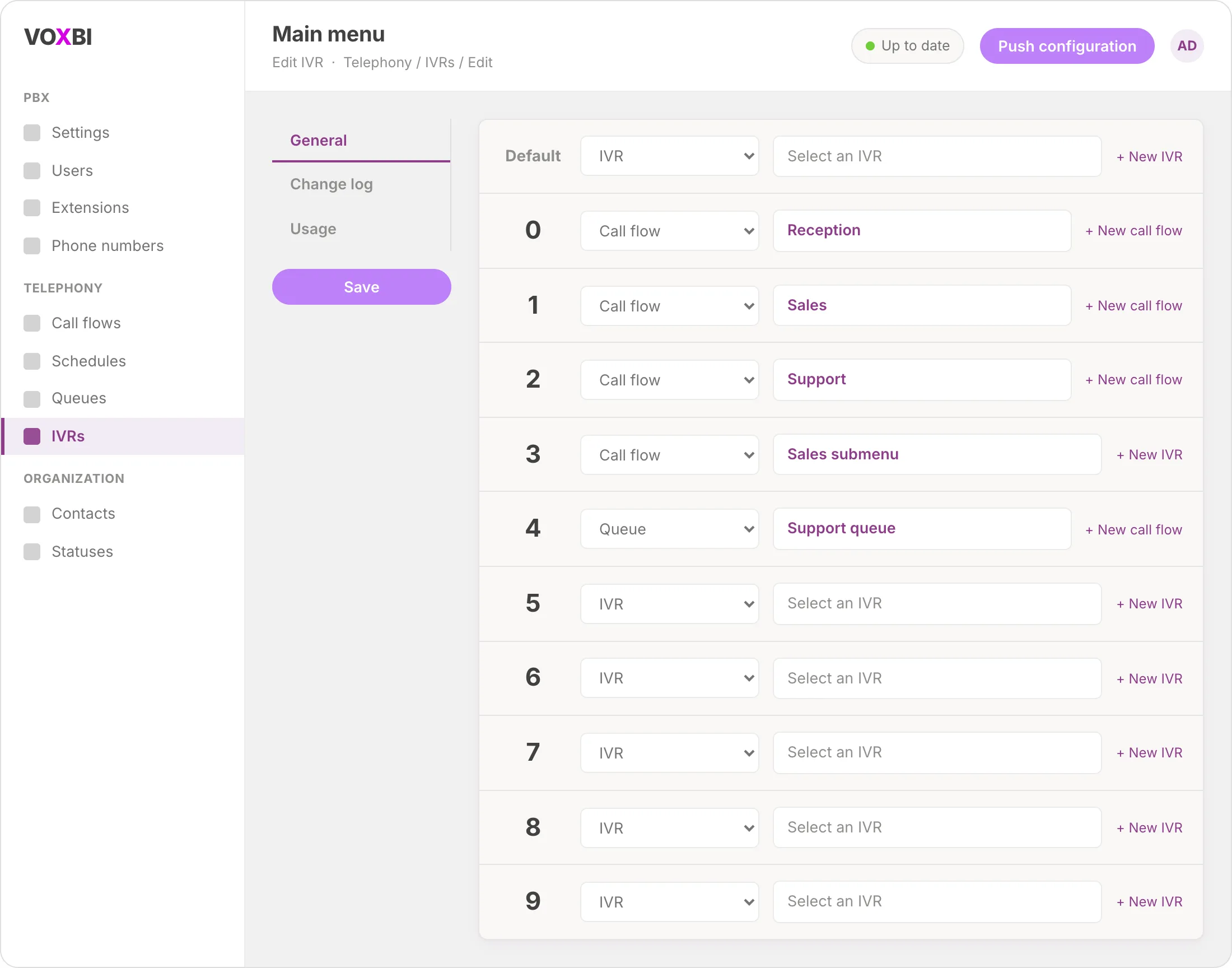Expand the type dropdown for key 1
Viewport: 1232px width, 968px height.
[670, 306]
